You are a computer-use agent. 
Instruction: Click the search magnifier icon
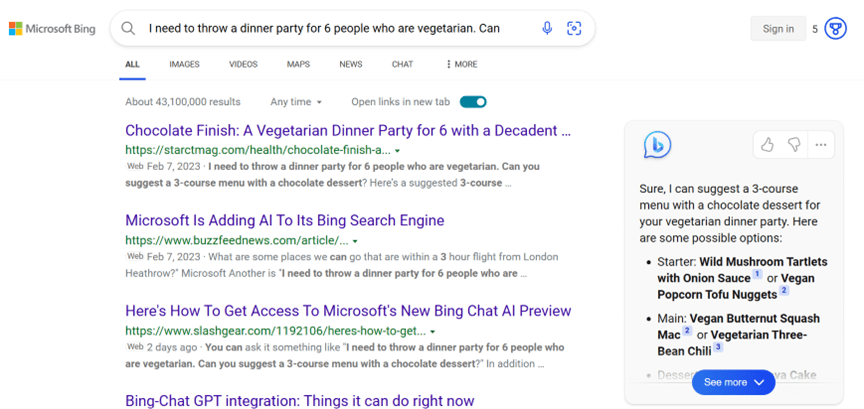(x=128, y=28)
